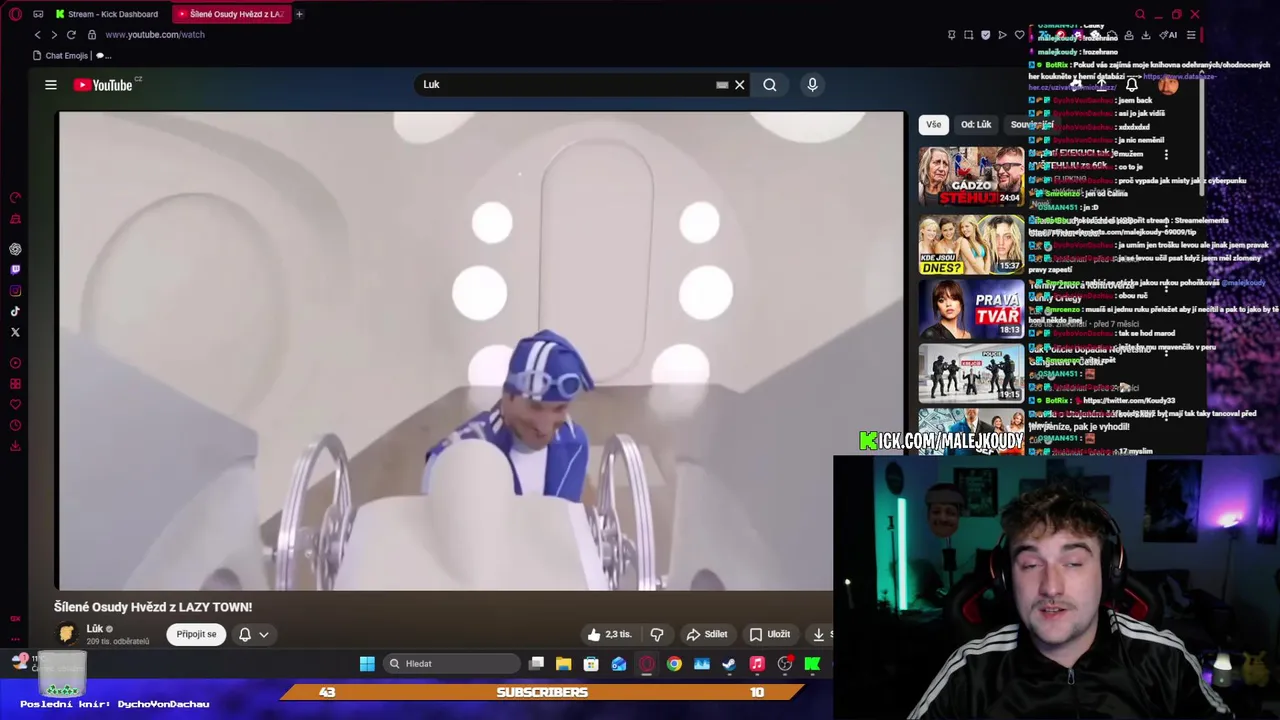Toggle the notification bell for Lůk
This screenshot has height=720, width=1280.
tap(245, 634)
